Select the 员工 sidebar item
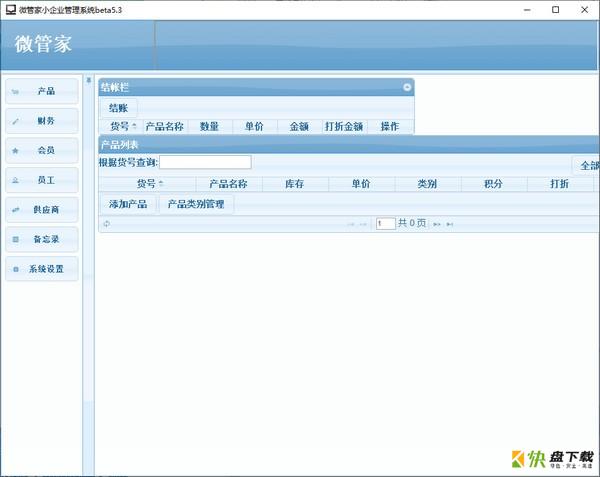 point(42,180)
